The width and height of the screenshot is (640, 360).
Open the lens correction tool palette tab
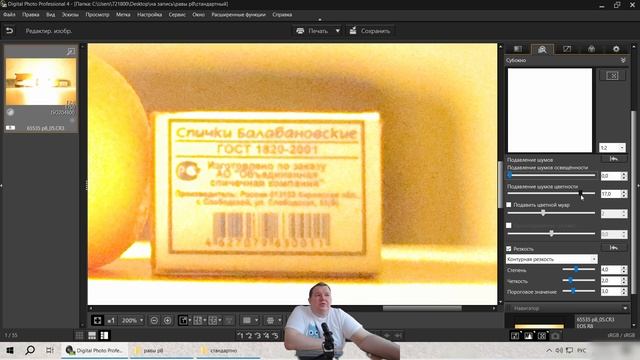coord(591,49)
